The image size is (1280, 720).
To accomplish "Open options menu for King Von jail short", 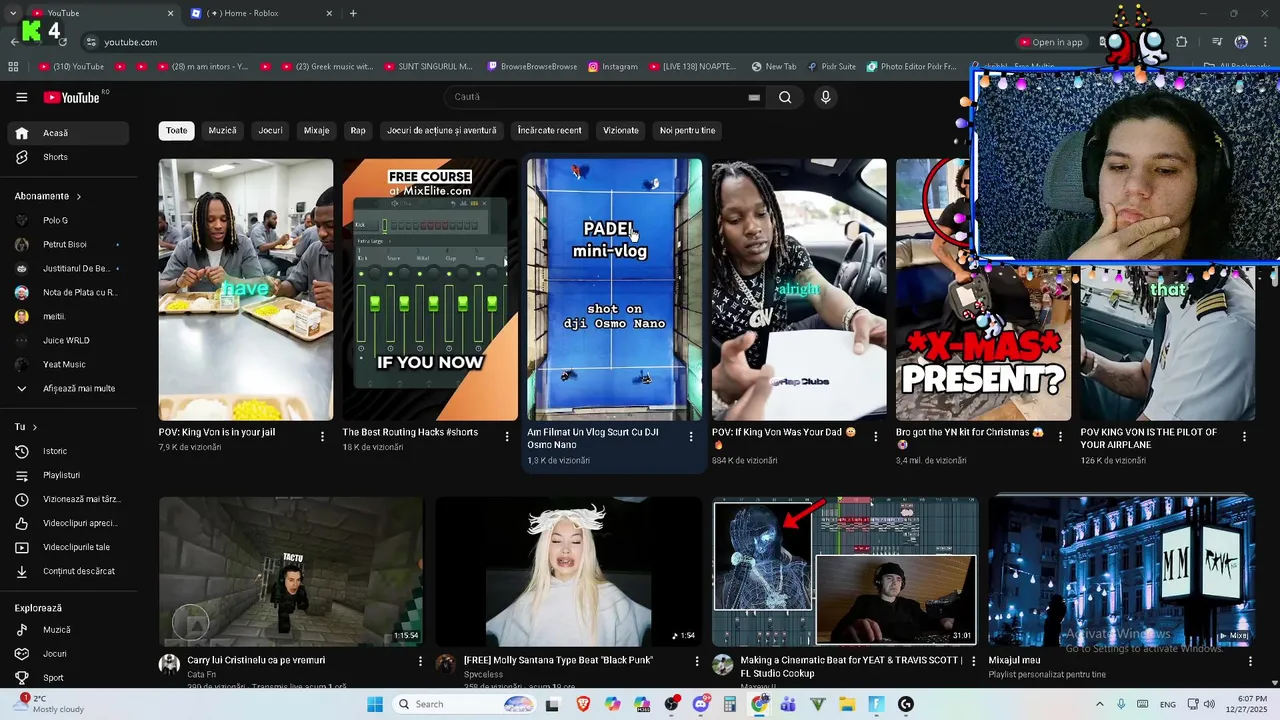I will pyautogui.click(x=322, y=436).
